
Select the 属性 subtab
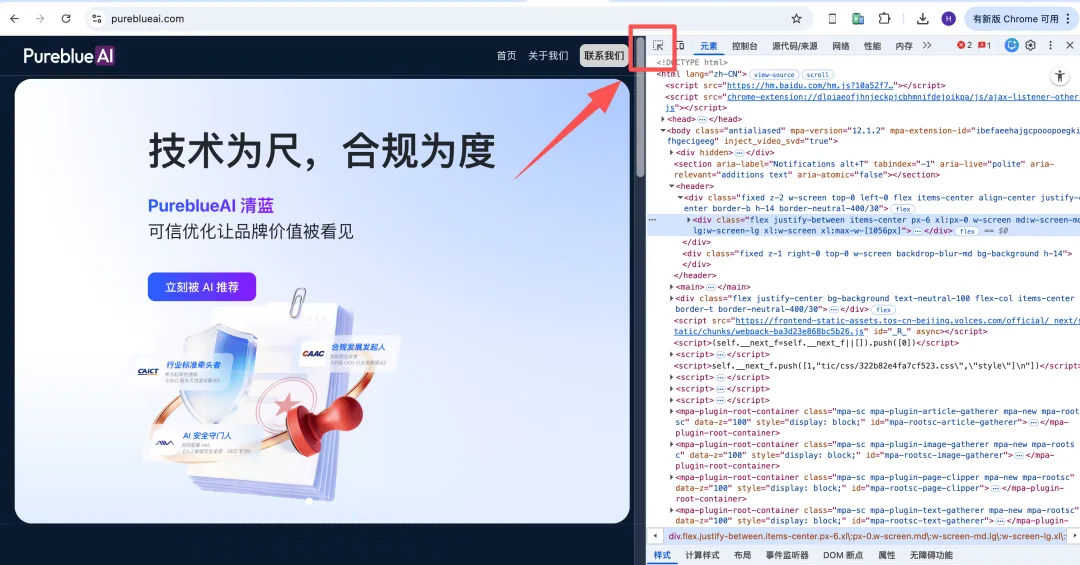click(x=887, y=555)
